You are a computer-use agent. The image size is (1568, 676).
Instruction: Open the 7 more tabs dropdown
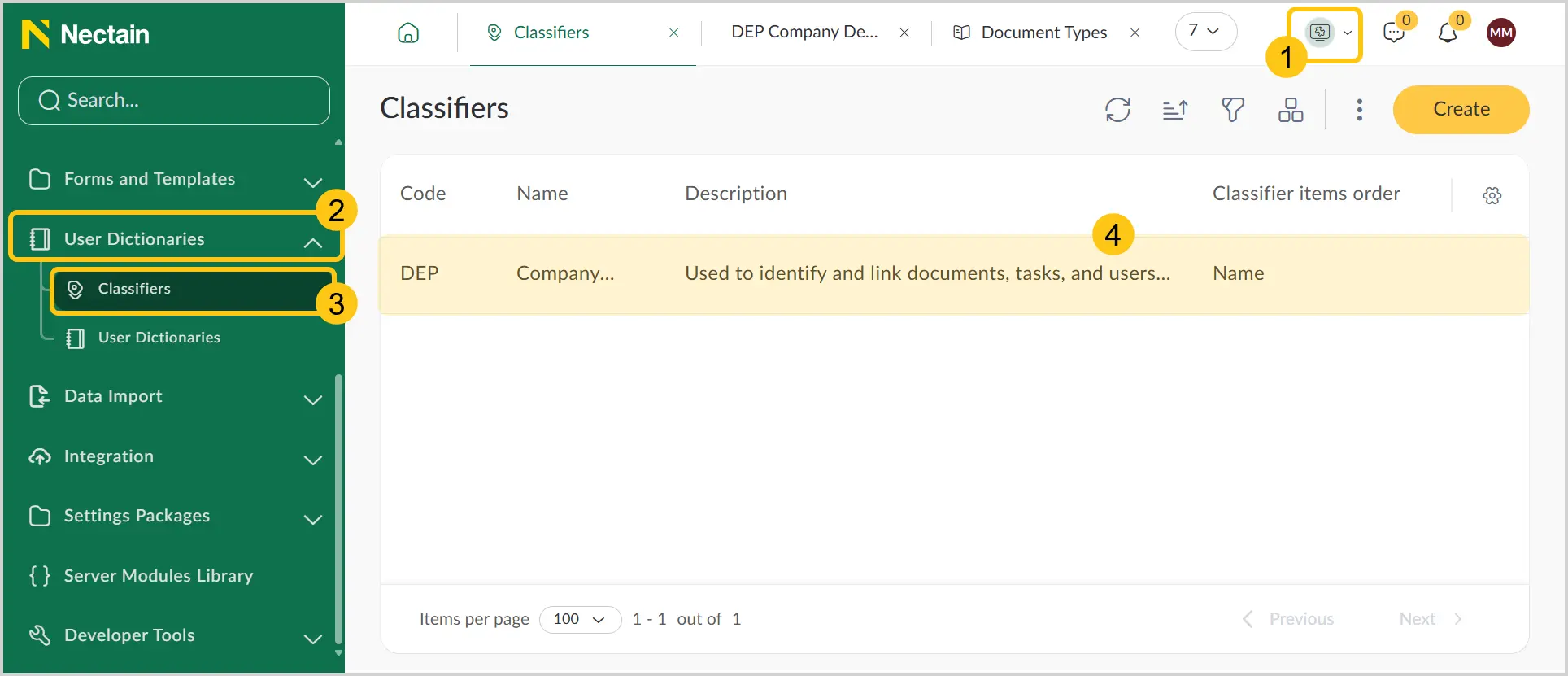point(1205,32)
